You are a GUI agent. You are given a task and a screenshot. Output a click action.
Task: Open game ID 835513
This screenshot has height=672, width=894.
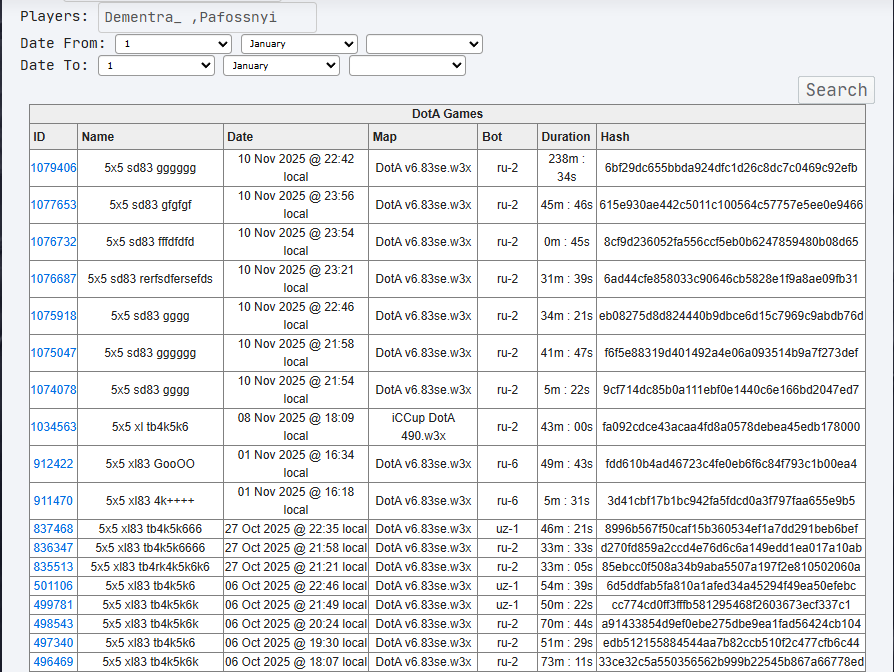[x=54, y=567]
